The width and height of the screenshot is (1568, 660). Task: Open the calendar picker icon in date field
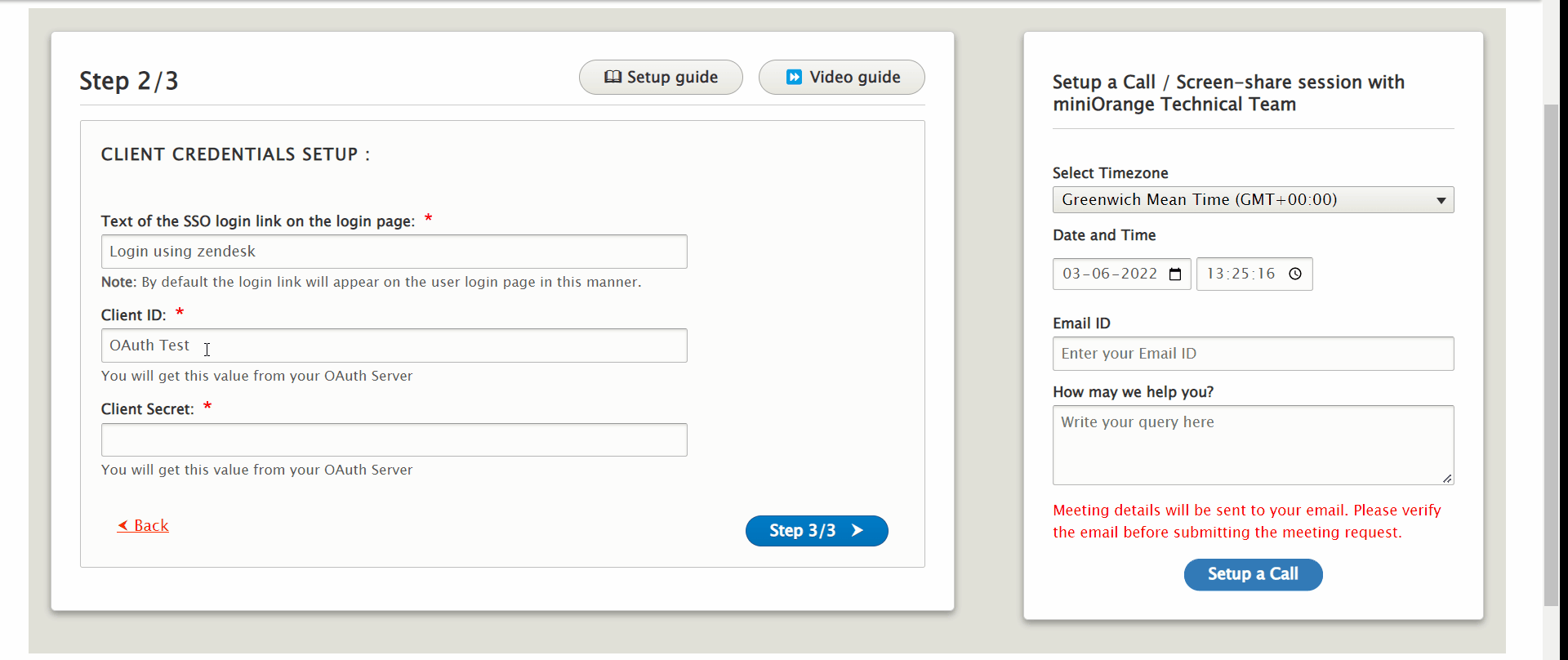1175,274
